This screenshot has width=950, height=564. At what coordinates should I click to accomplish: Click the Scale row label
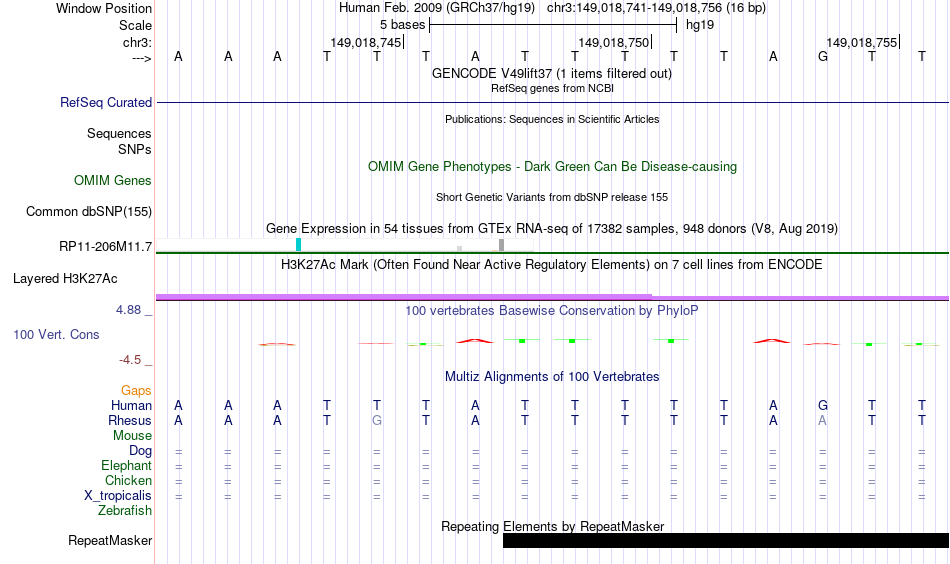coord(135,25)
